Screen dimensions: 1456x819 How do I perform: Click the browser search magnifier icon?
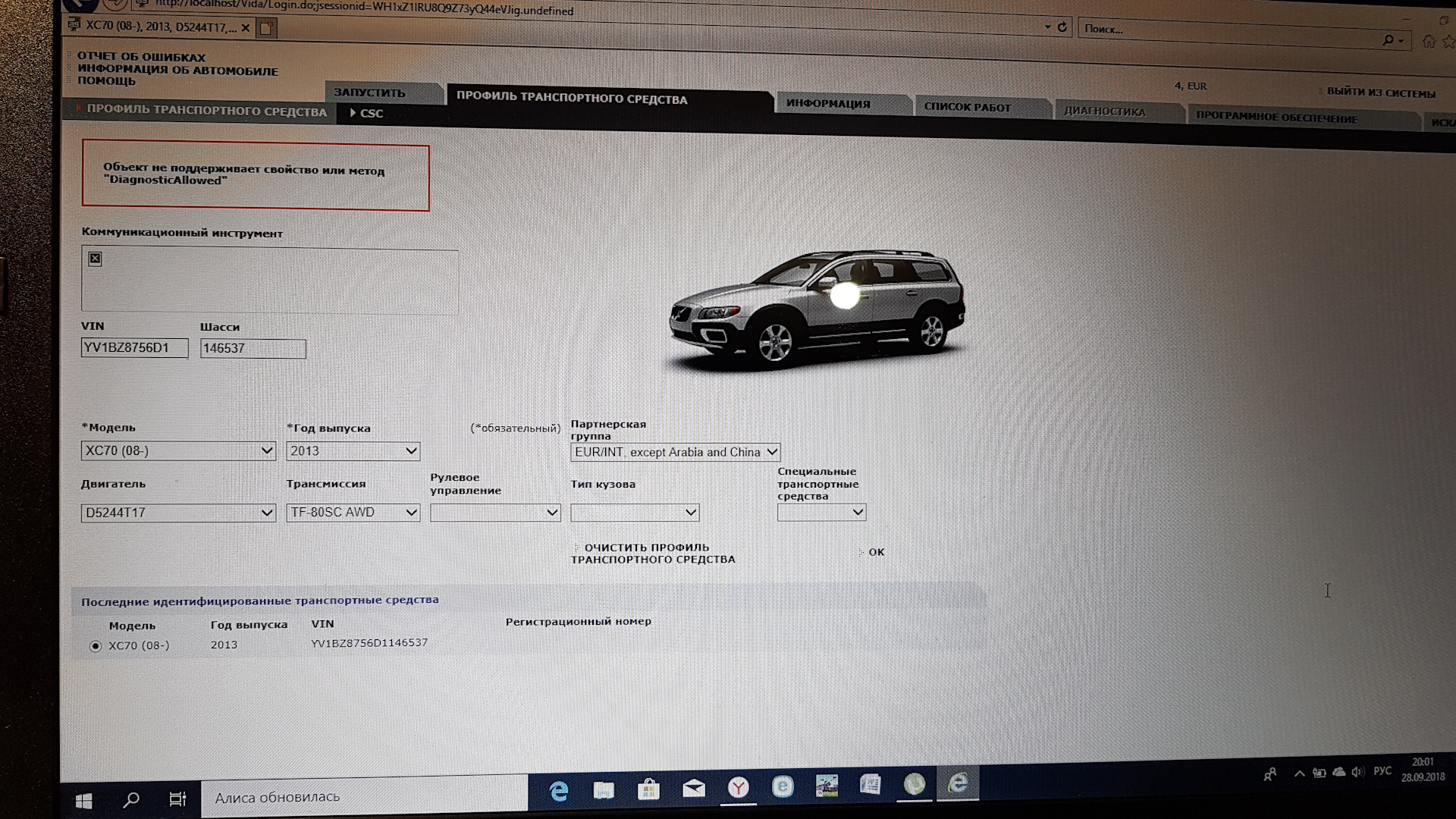1388,39
